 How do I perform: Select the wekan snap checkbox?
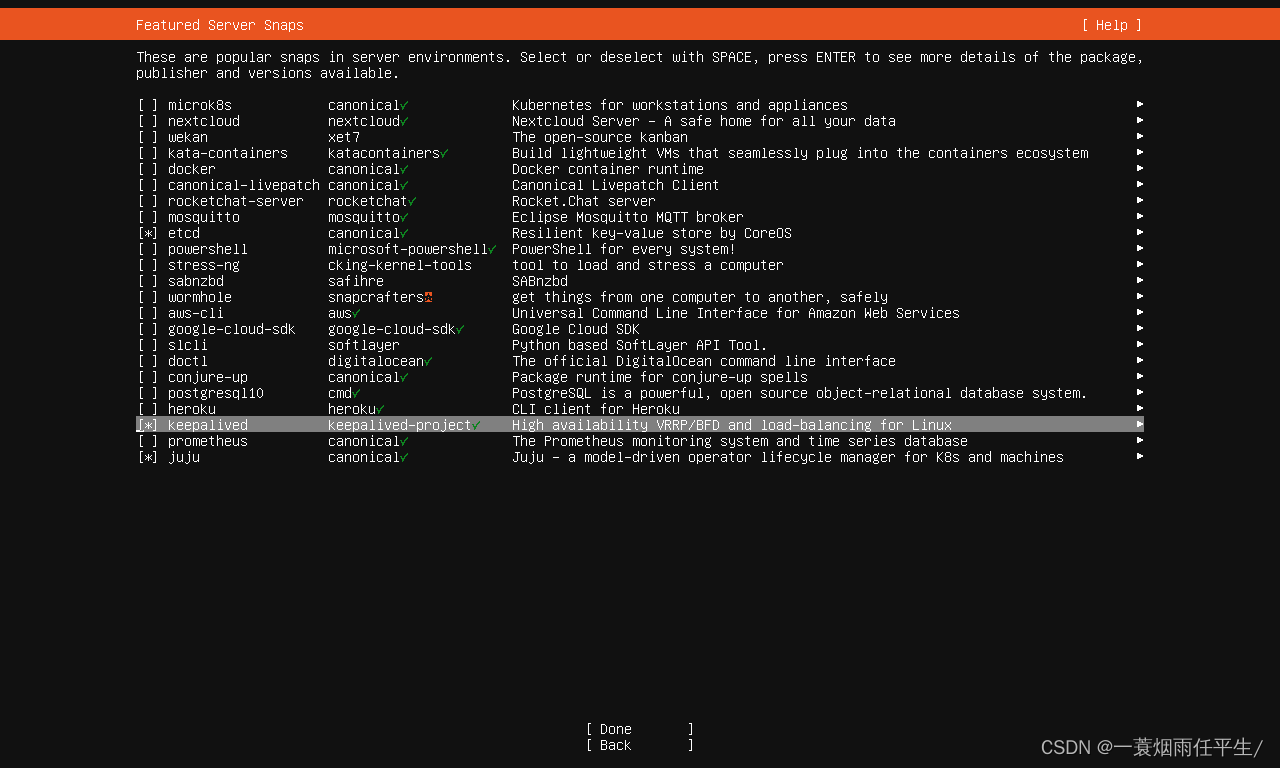pyautogui.click(x=148, y=137)
